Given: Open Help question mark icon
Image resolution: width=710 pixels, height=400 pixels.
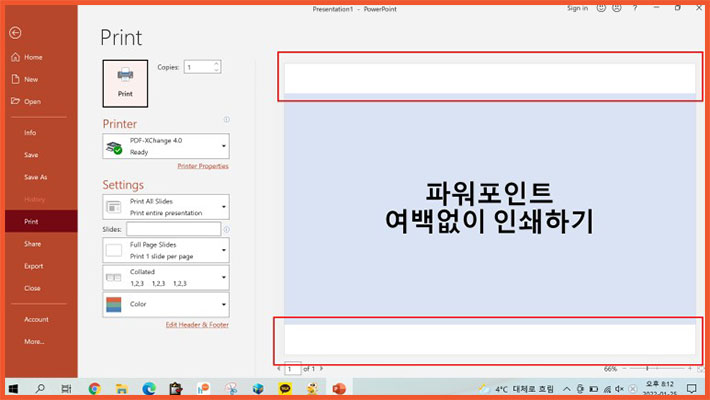Looking at the screenshot, I should [x=635, y=8].
